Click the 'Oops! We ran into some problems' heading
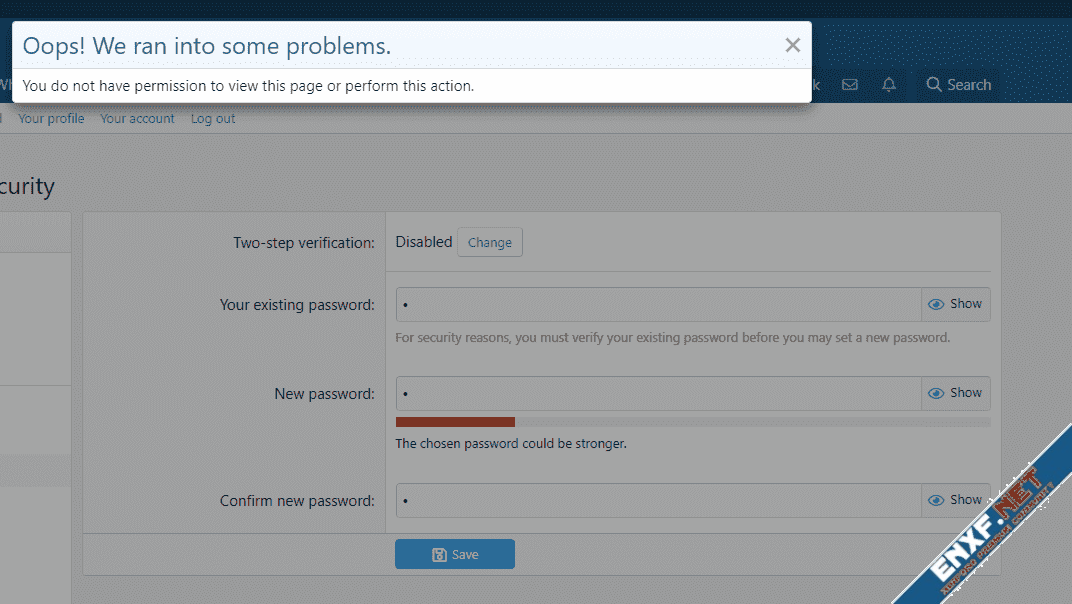This screenshot has width=1072, height=604. [207, 46]
